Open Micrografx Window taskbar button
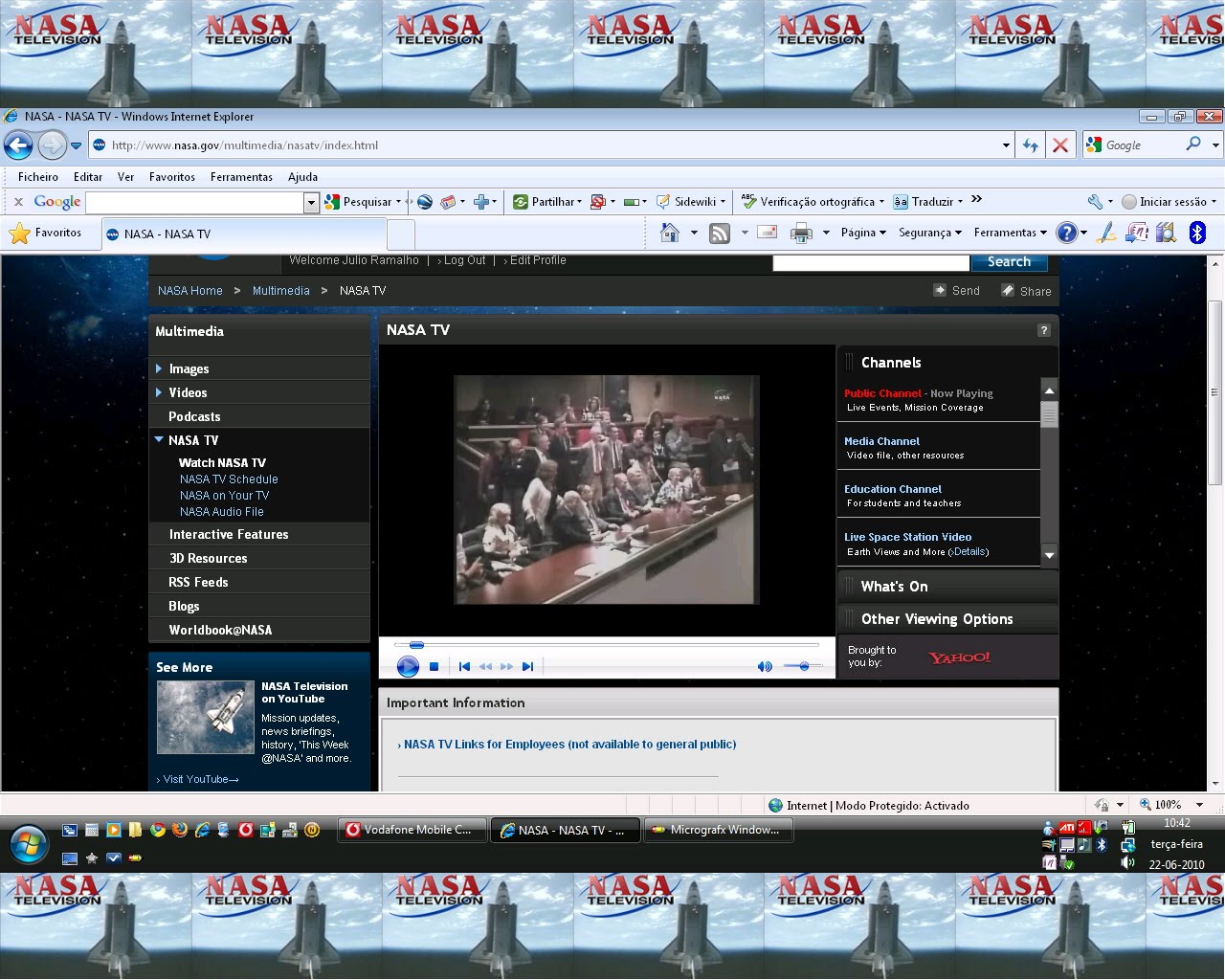 point(719,830)
